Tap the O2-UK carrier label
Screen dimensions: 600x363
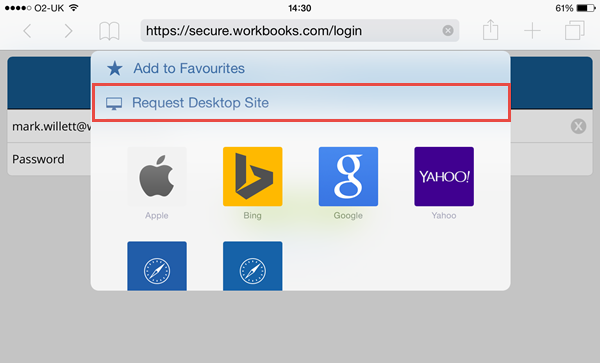click(x=49, y=8)
